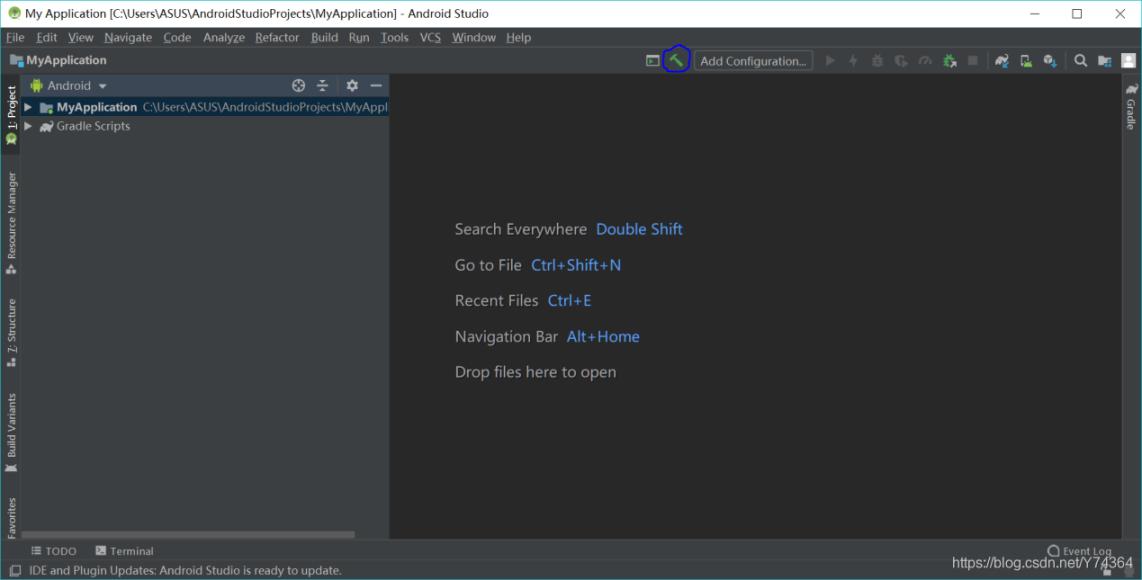Open the Project Structure icon
This screenshot has width=1142, height=580.
click(1105, 61)
